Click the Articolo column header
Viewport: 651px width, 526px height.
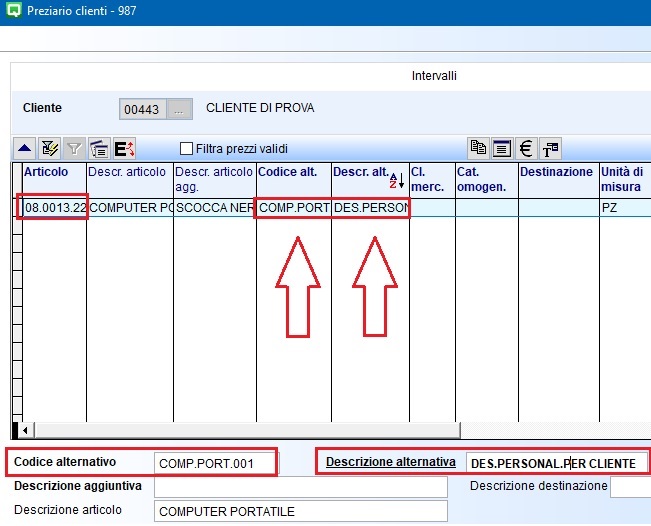(44, 173)
